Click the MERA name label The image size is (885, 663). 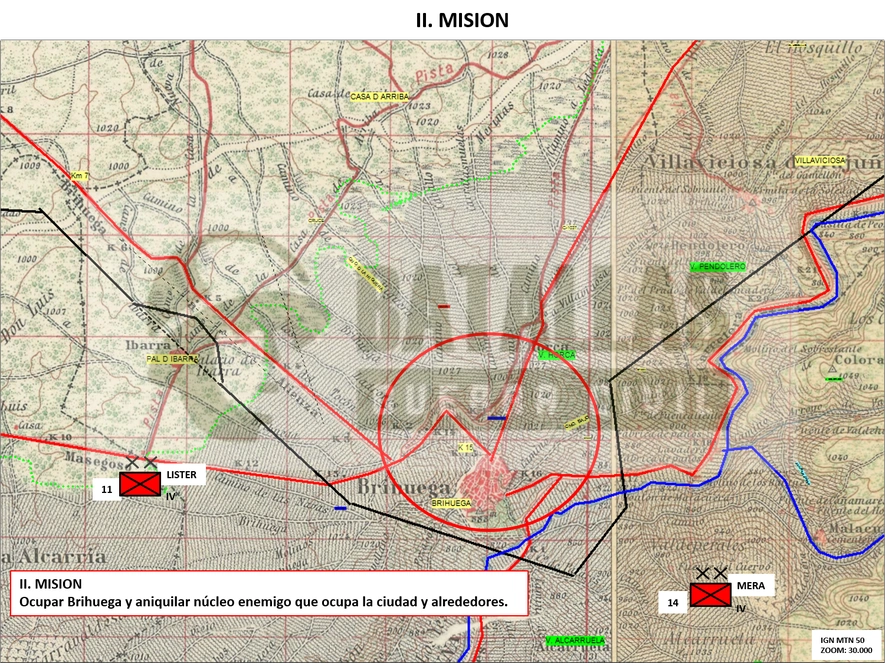pyautogui.click(x=751, y=586)
